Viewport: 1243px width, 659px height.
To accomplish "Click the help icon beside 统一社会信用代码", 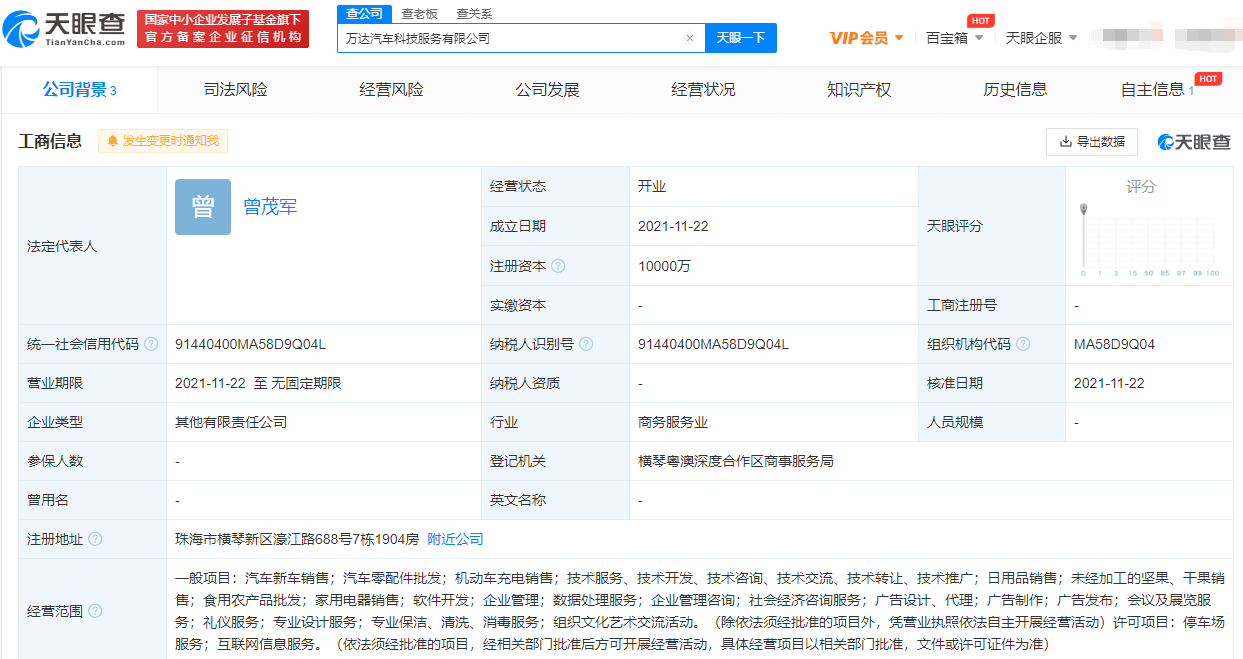I will 151,344.
